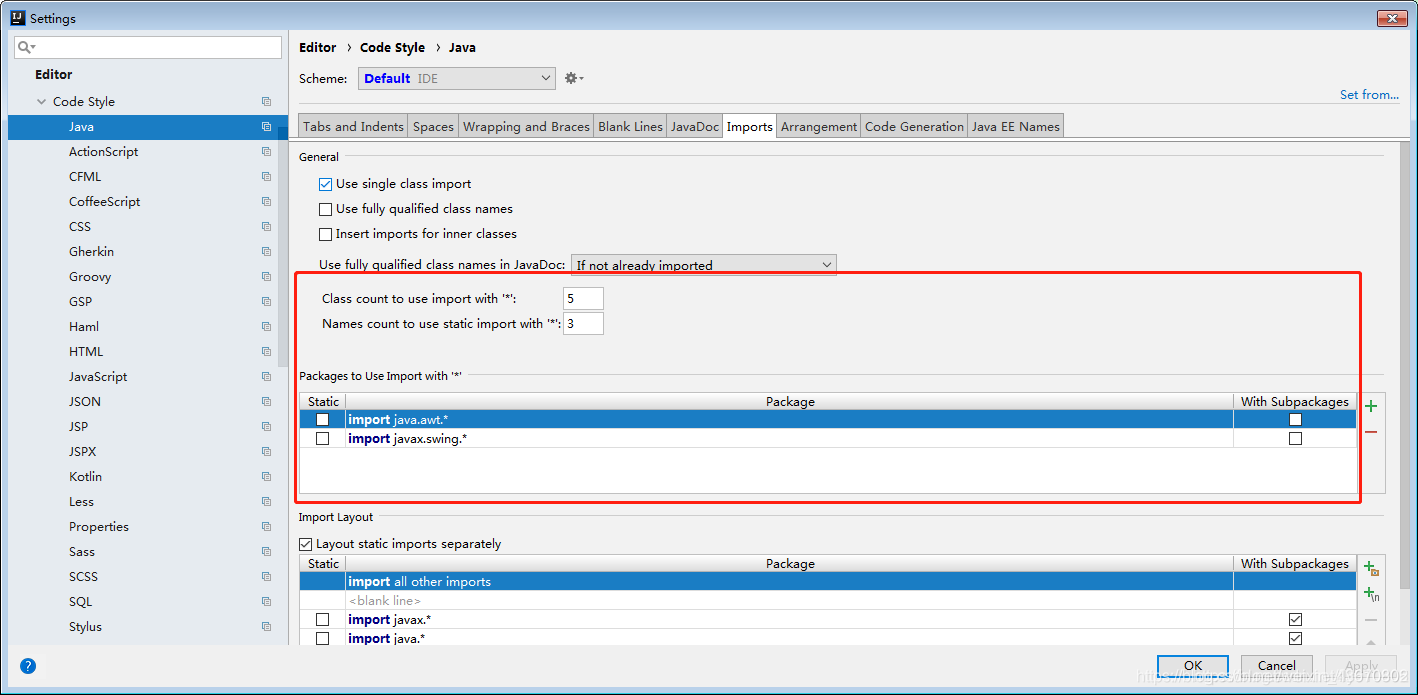1418x695 pixels.
Task: Check With Subpackages for java.awt.*
Action: pyautogui.click(x=1295, y=420)
